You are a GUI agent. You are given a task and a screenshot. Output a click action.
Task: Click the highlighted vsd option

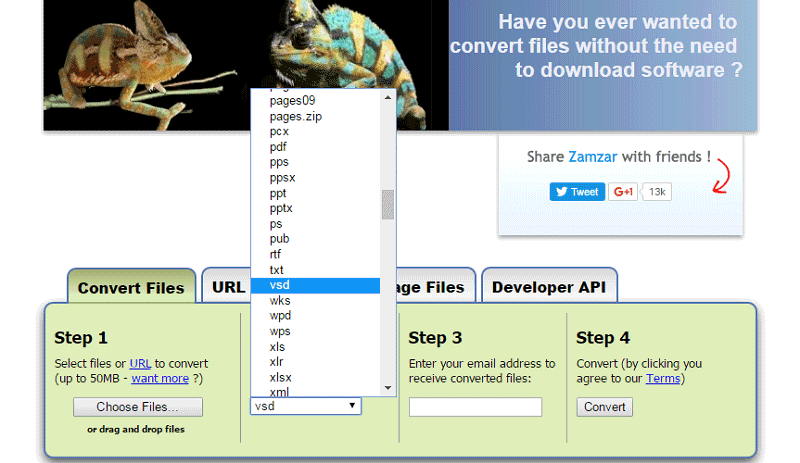click(x=315, y=285)
